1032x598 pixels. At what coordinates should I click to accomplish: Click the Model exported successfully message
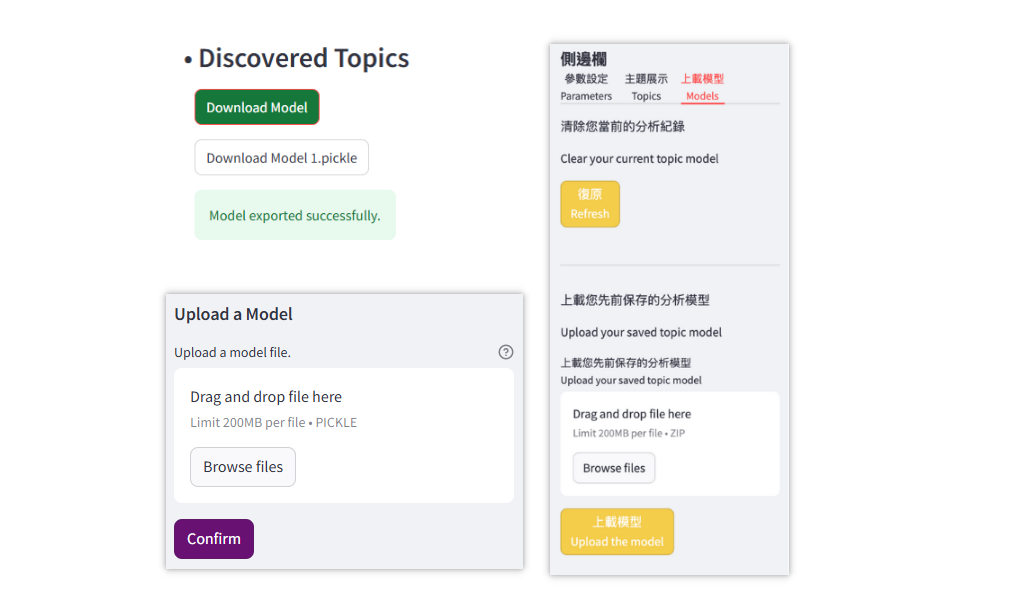point(295,215)
